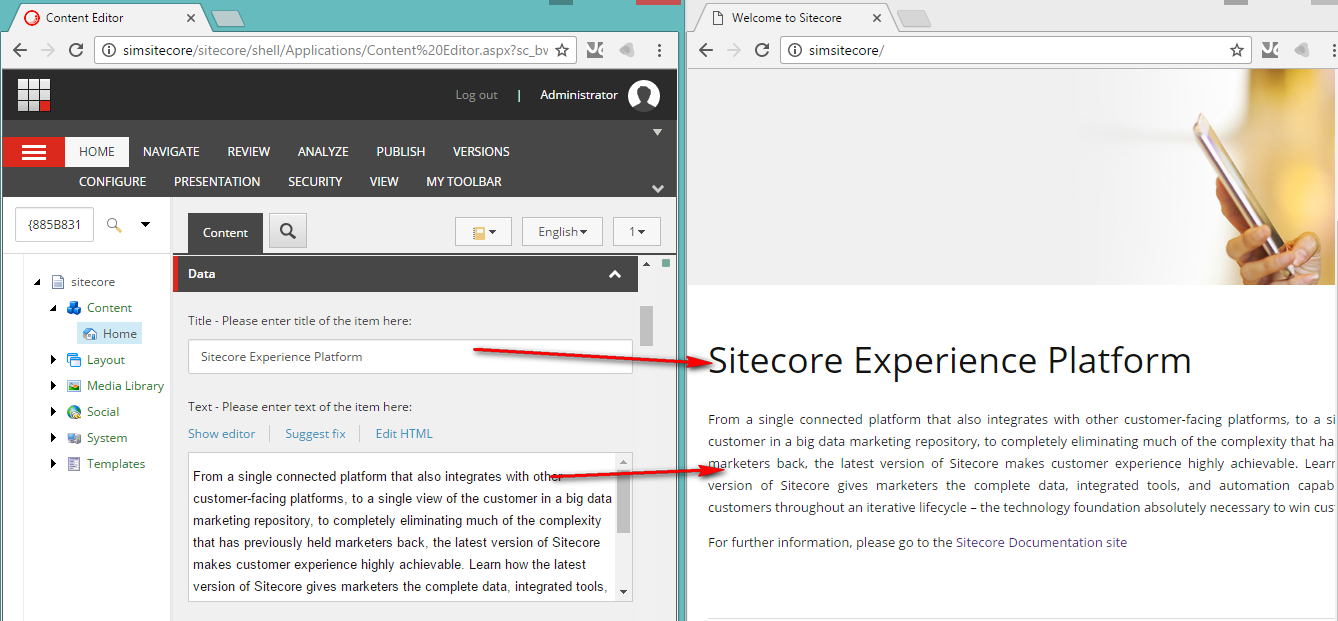
Task: Open the English language dropdown
Action: coord(562,232)
